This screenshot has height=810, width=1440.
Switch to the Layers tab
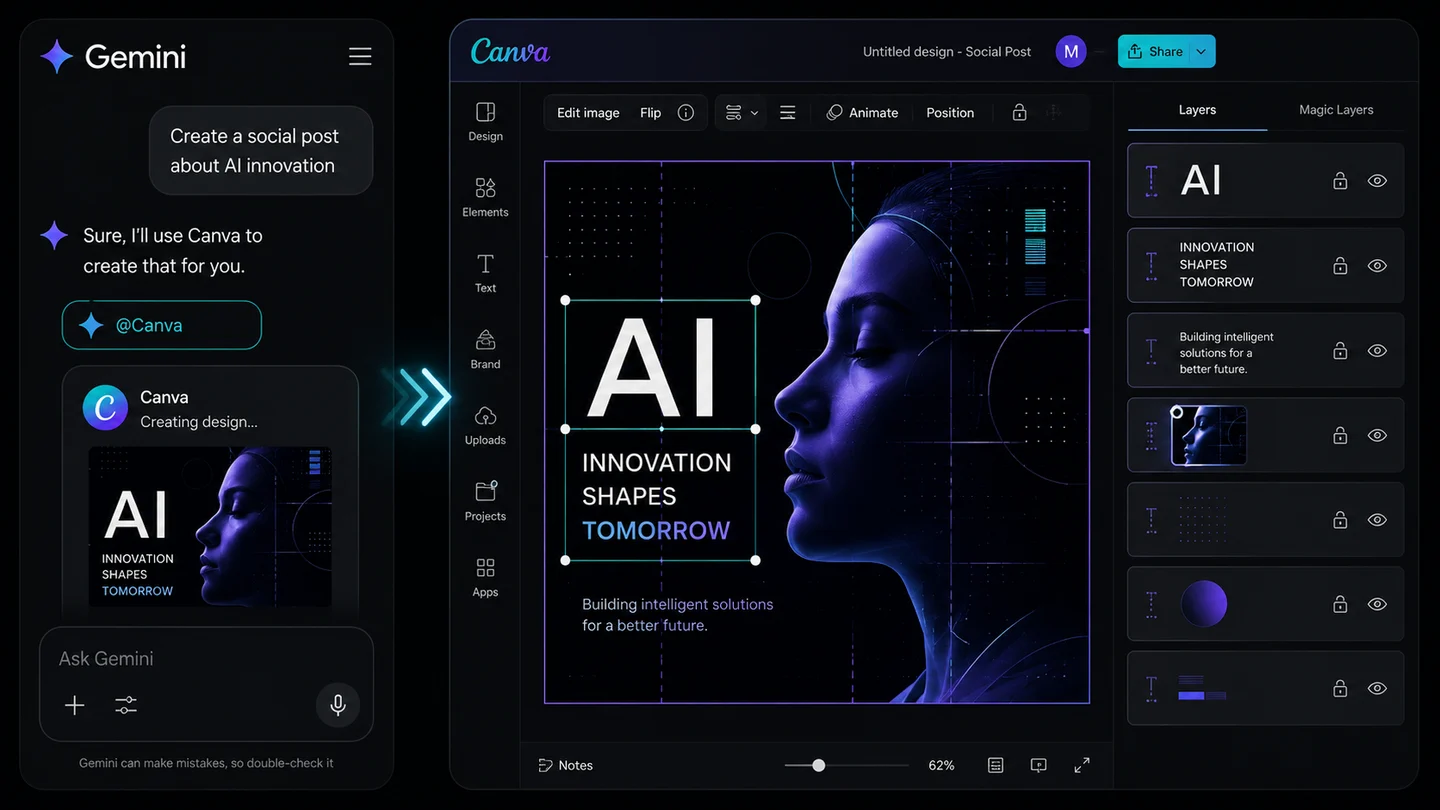click(x=1197, y=110)
